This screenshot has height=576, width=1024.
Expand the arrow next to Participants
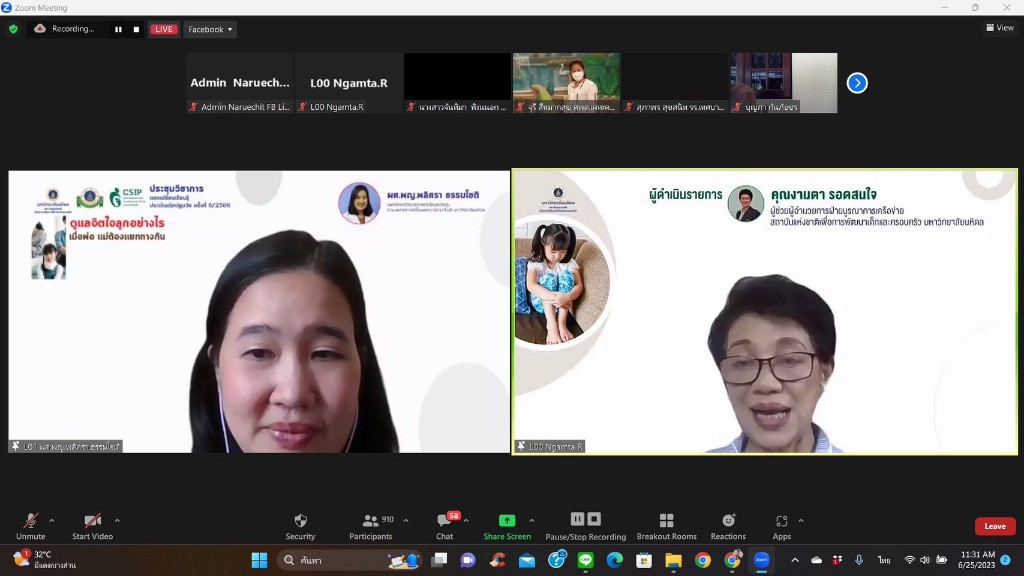(x=406, y=520)
